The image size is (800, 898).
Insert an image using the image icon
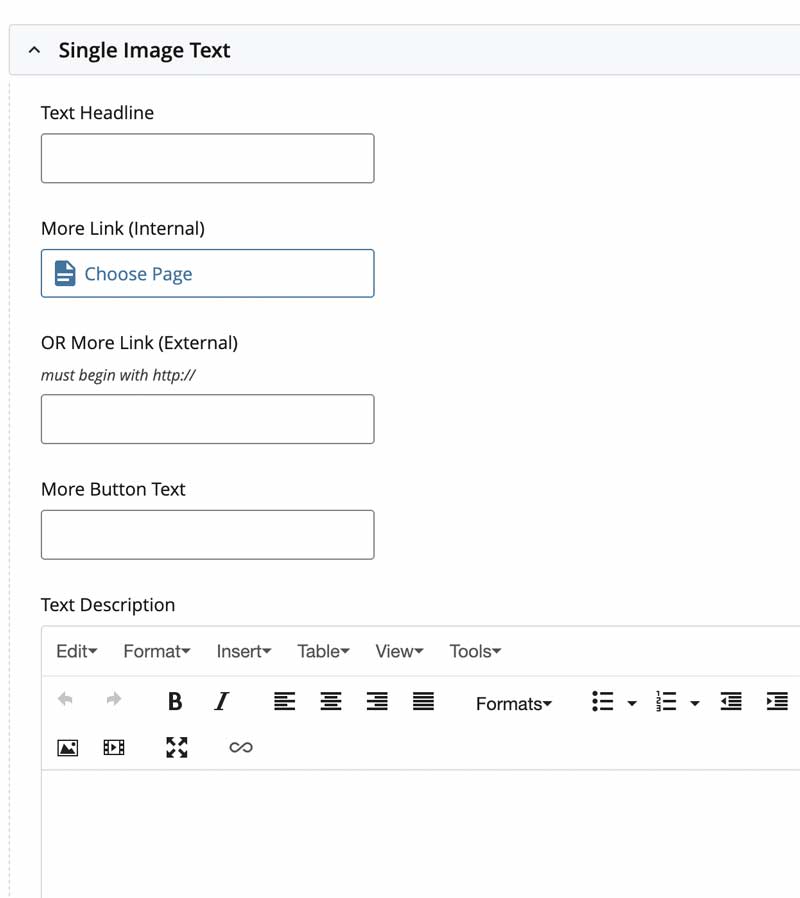[x=68, y=747]
